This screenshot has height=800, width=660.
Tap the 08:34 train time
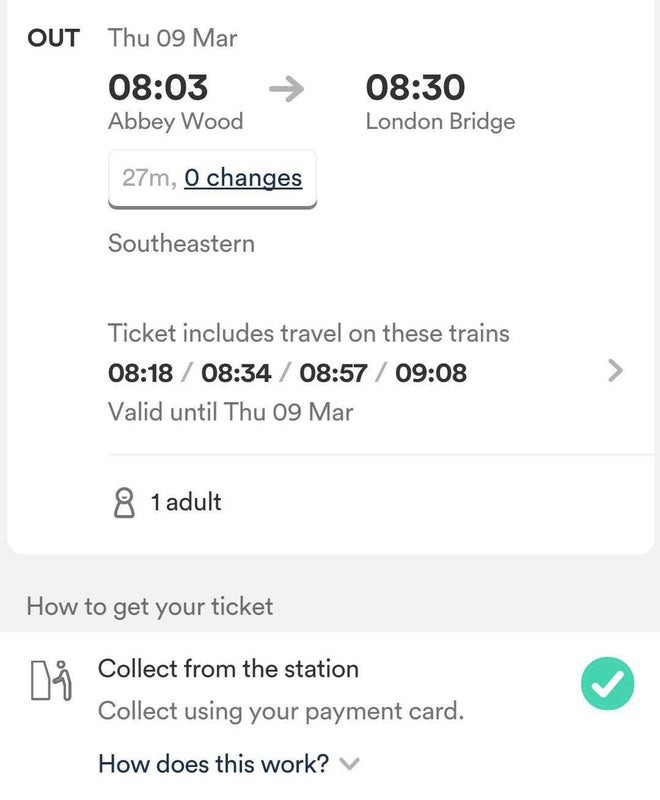(236, 373)
